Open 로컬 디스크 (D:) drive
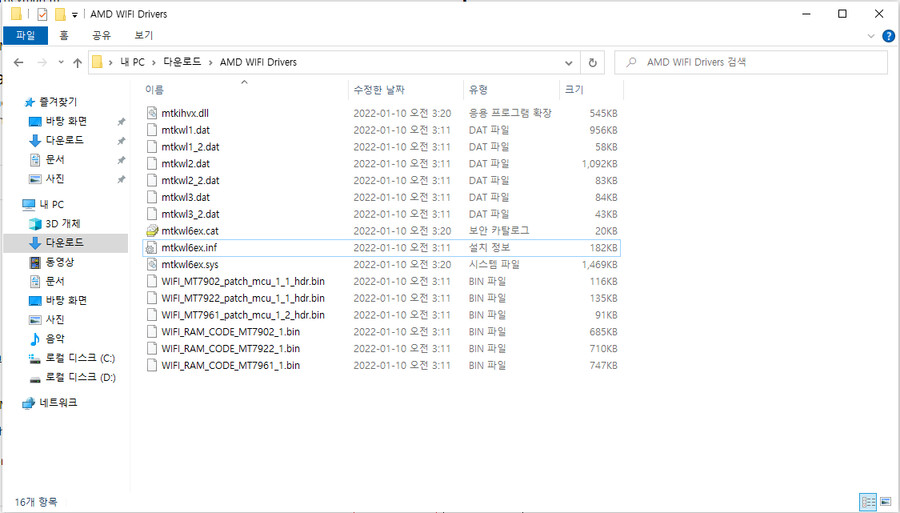This screenshot has height=513, width=900. 80,377
